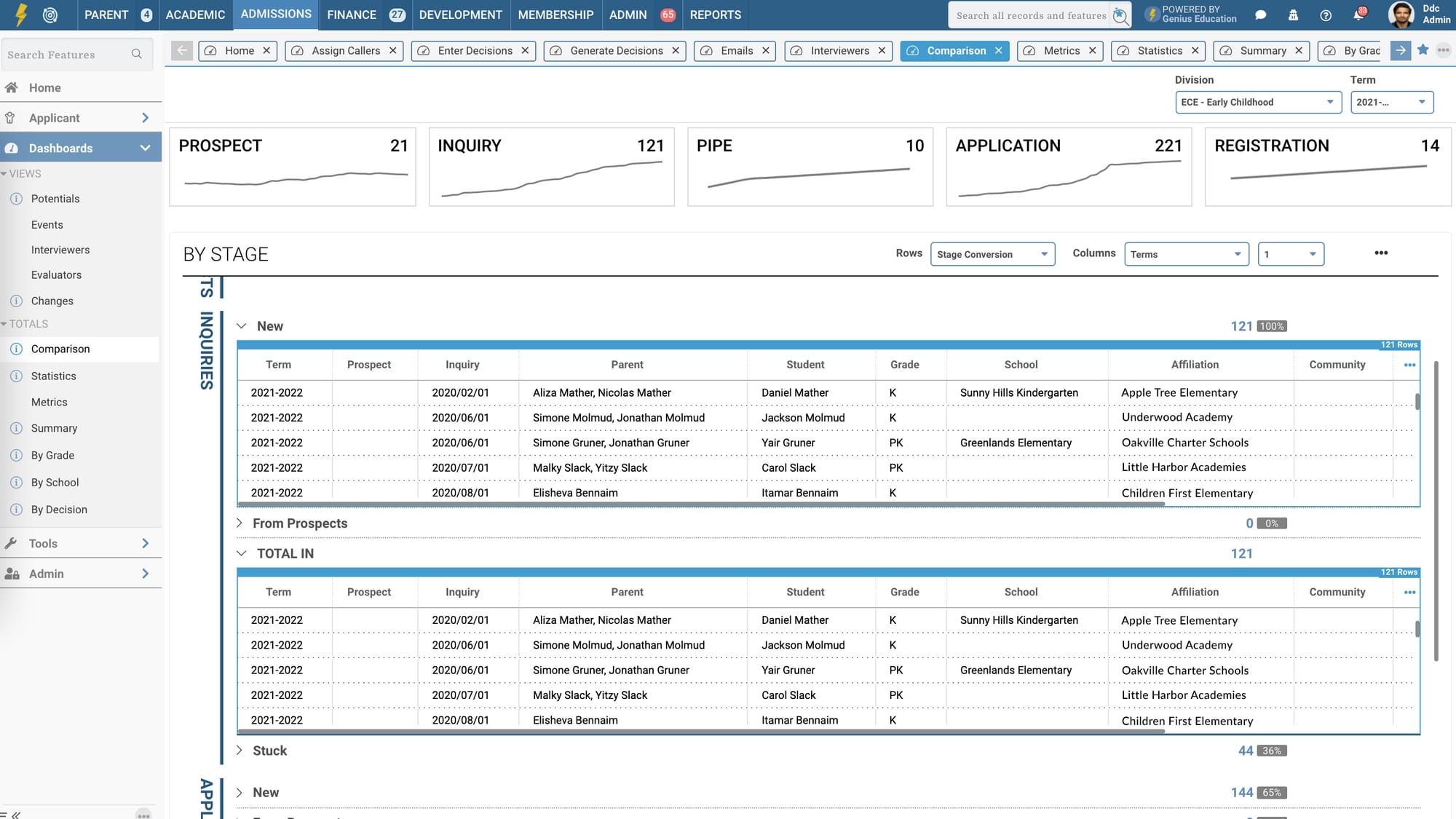Open the help question mark icon
1456x819 pixels.
(x=1326, y=15)
